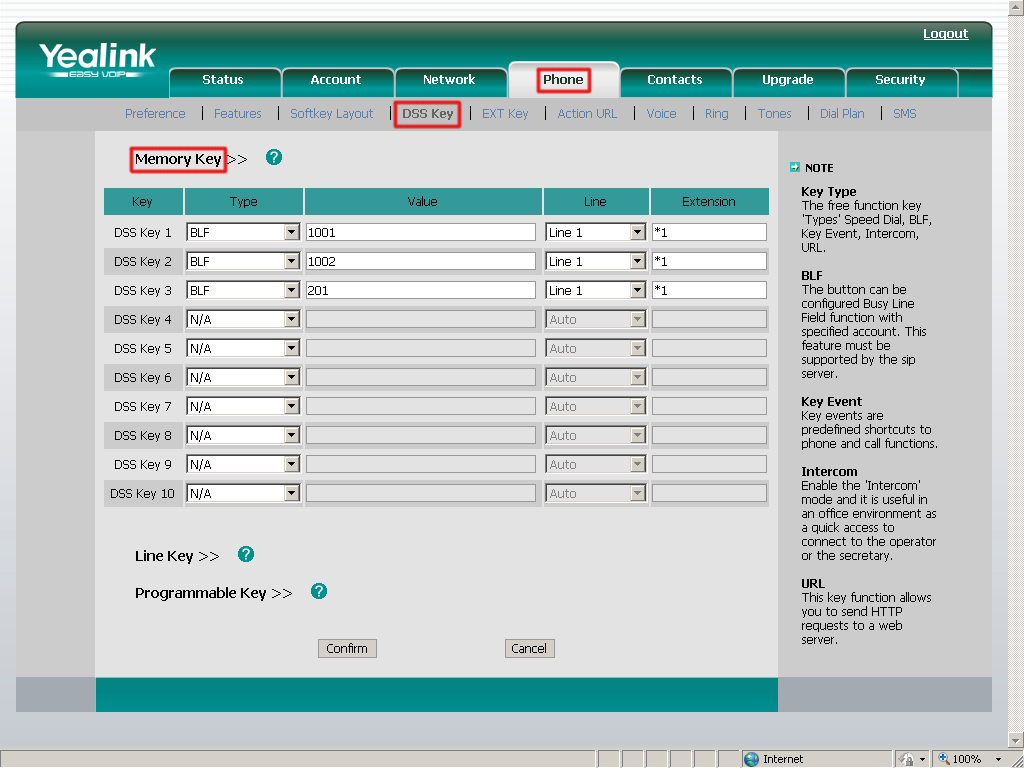Click the Extension column header
1024x768 pixels.
click(709, 202)
